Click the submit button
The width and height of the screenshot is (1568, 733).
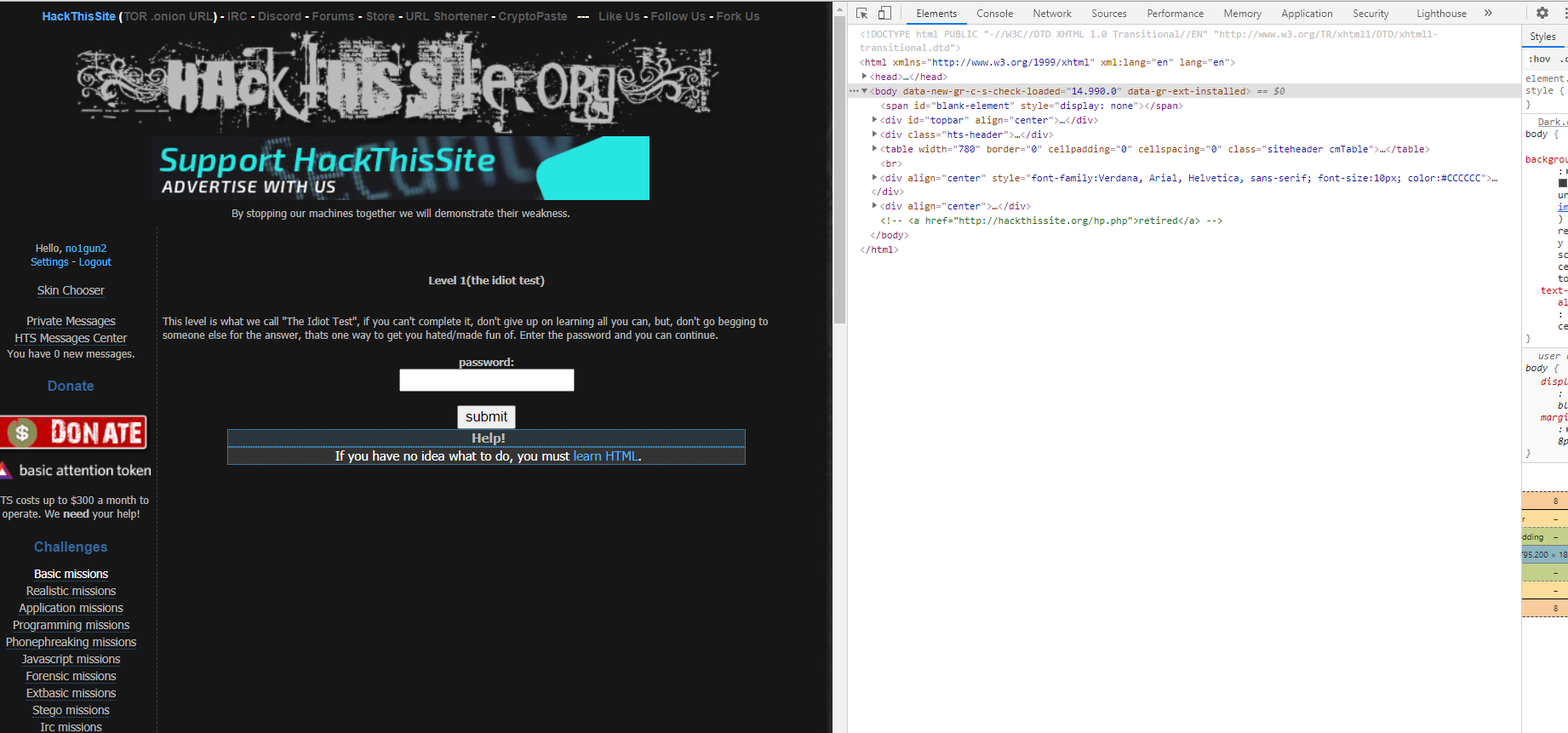(486, 416)
